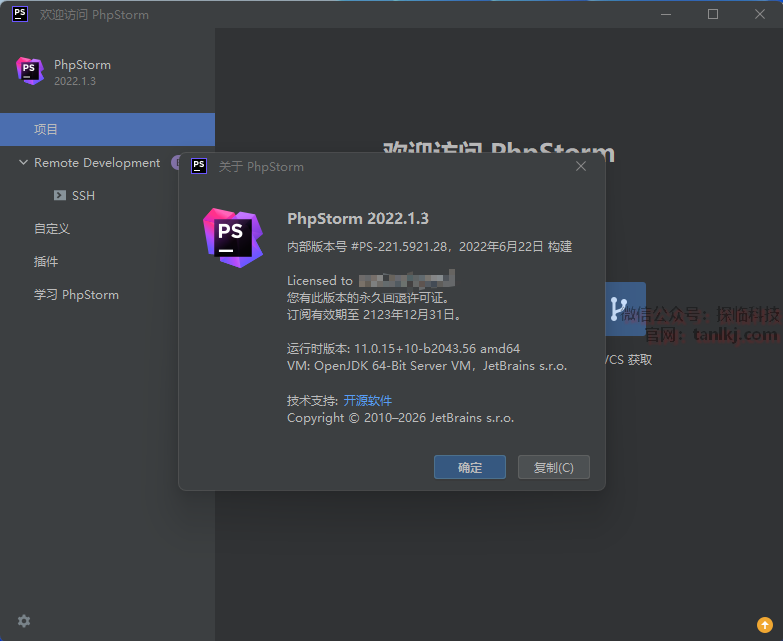Go to 学习 PhpStorm section
Image resolution: width=783 pixels, height=641 pixels.
(76, 295)
